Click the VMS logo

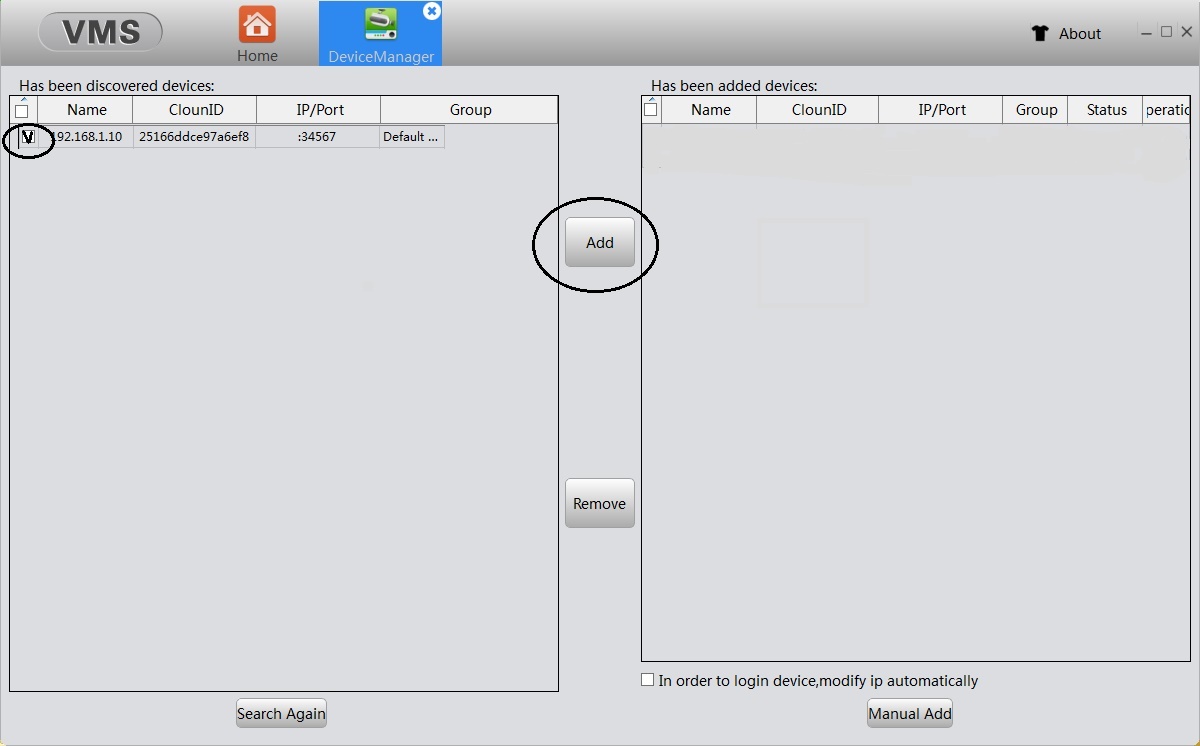click(101, 32)
